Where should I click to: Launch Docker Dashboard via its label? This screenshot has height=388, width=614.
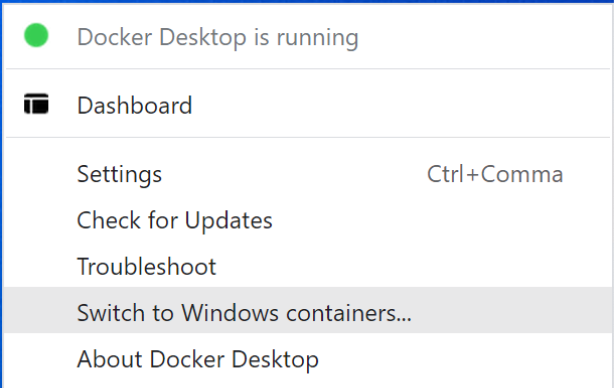coord(135,105)
